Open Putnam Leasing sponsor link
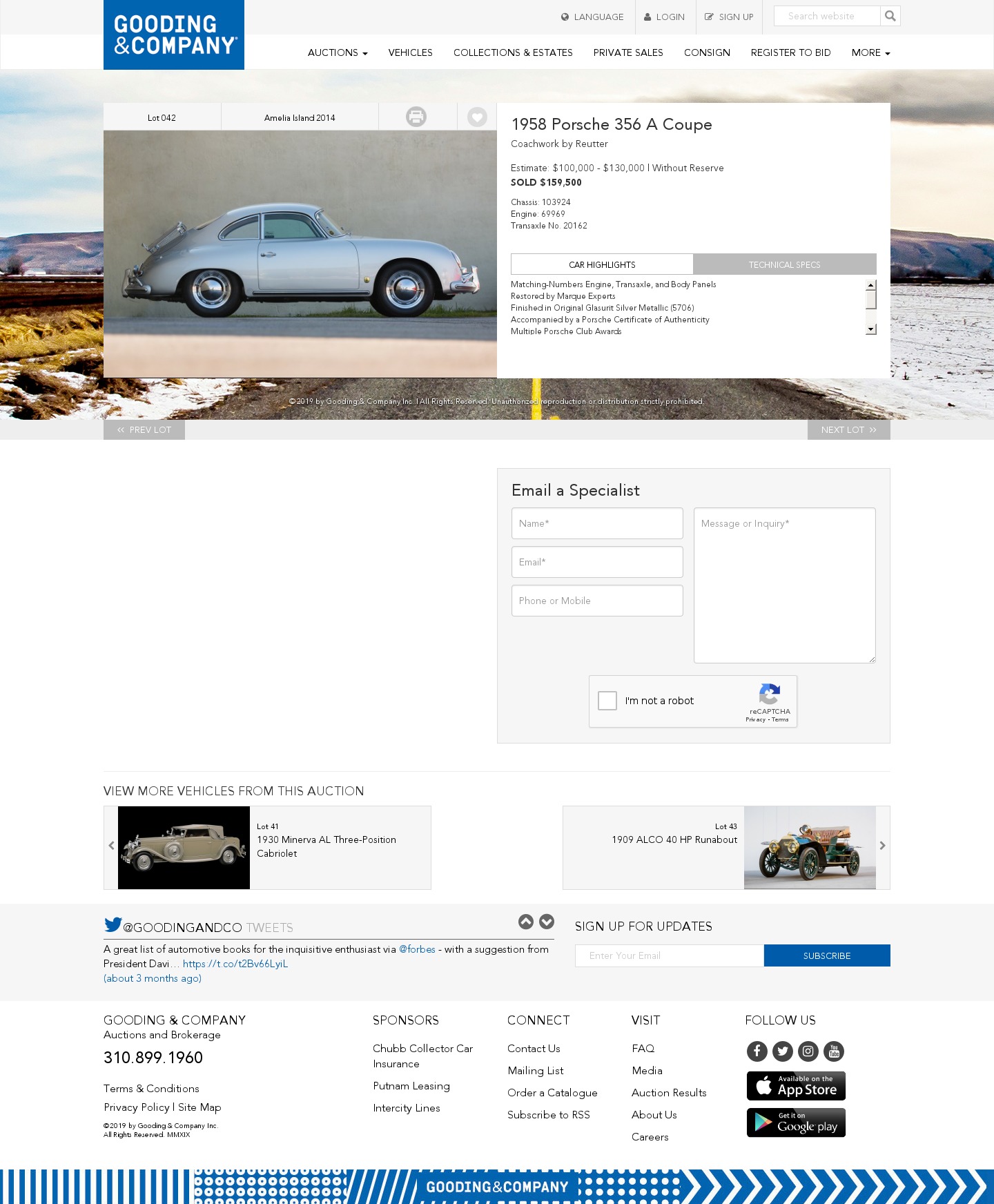Screen dimensions: 994x1204 point(411,1086)
